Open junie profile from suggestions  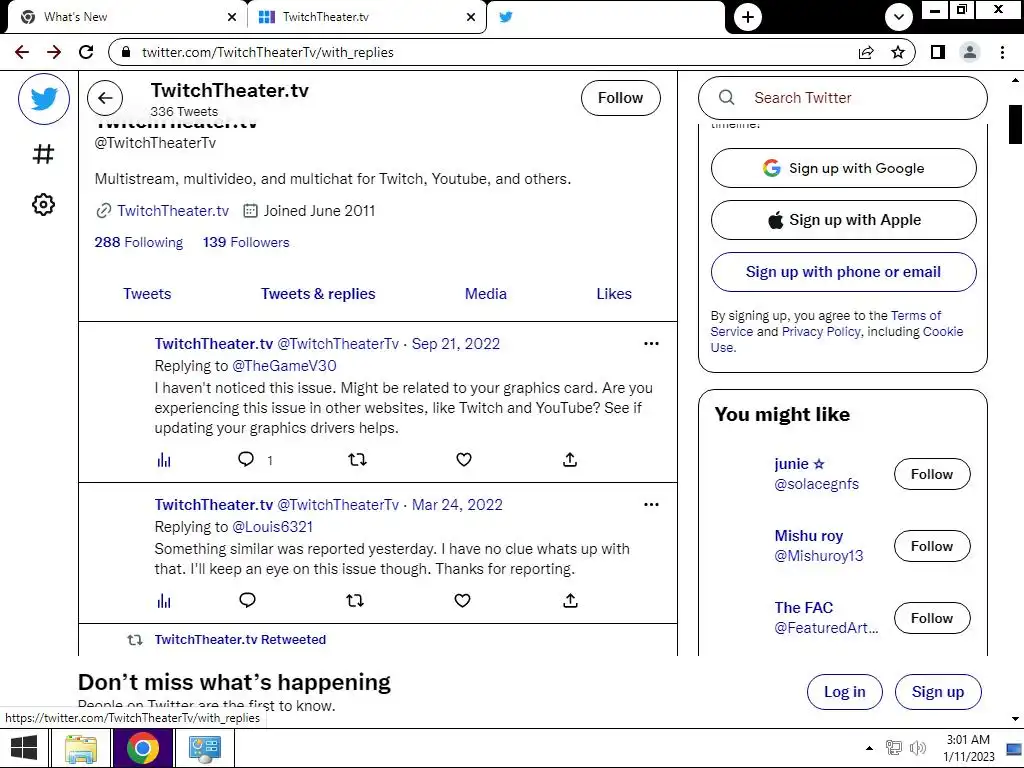tap(799, 464)
